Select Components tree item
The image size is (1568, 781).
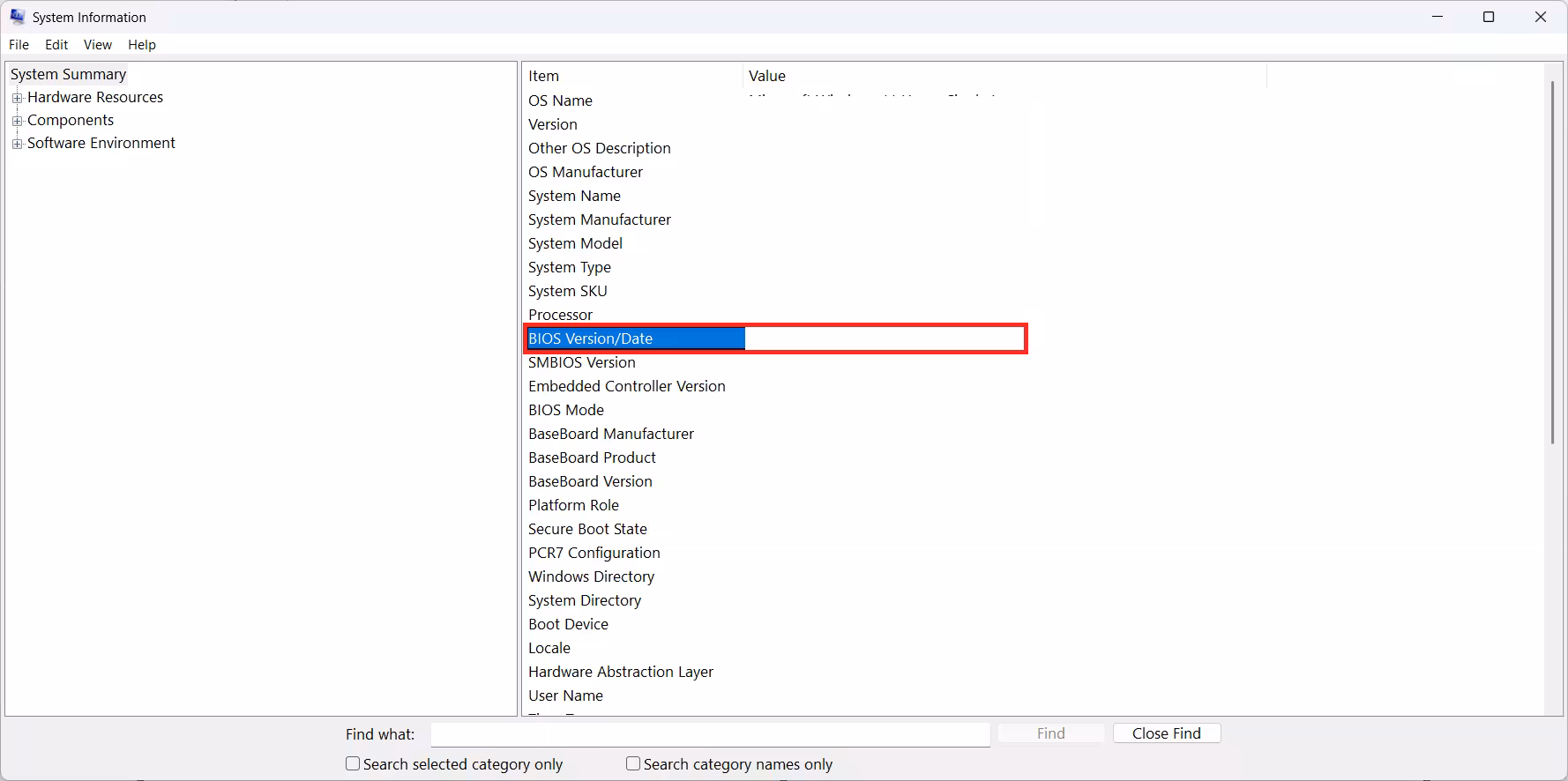tap(71, 120)
